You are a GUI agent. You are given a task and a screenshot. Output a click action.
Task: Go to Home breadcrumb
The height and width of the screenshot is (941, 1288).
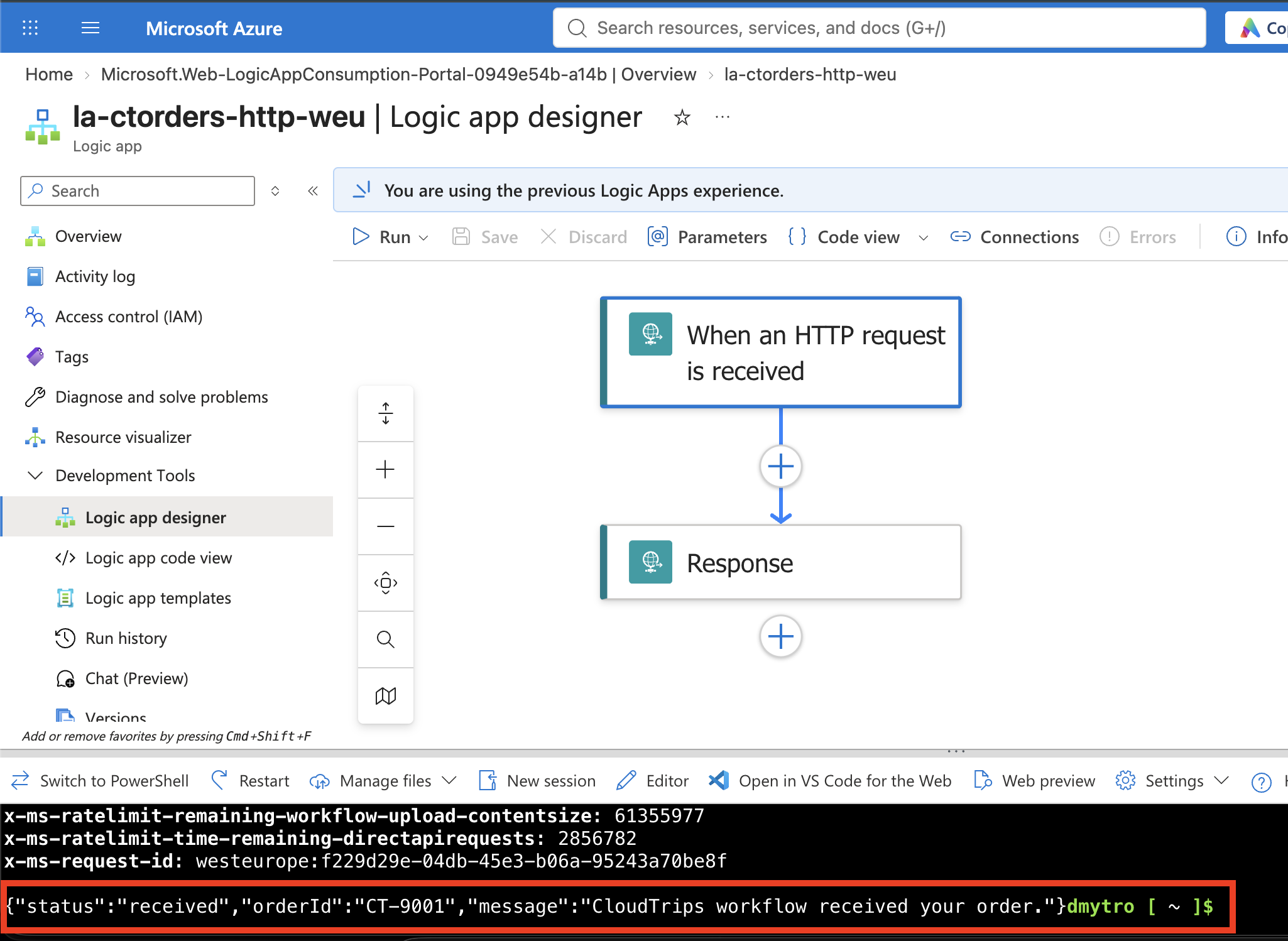click(x=49, y=74)
